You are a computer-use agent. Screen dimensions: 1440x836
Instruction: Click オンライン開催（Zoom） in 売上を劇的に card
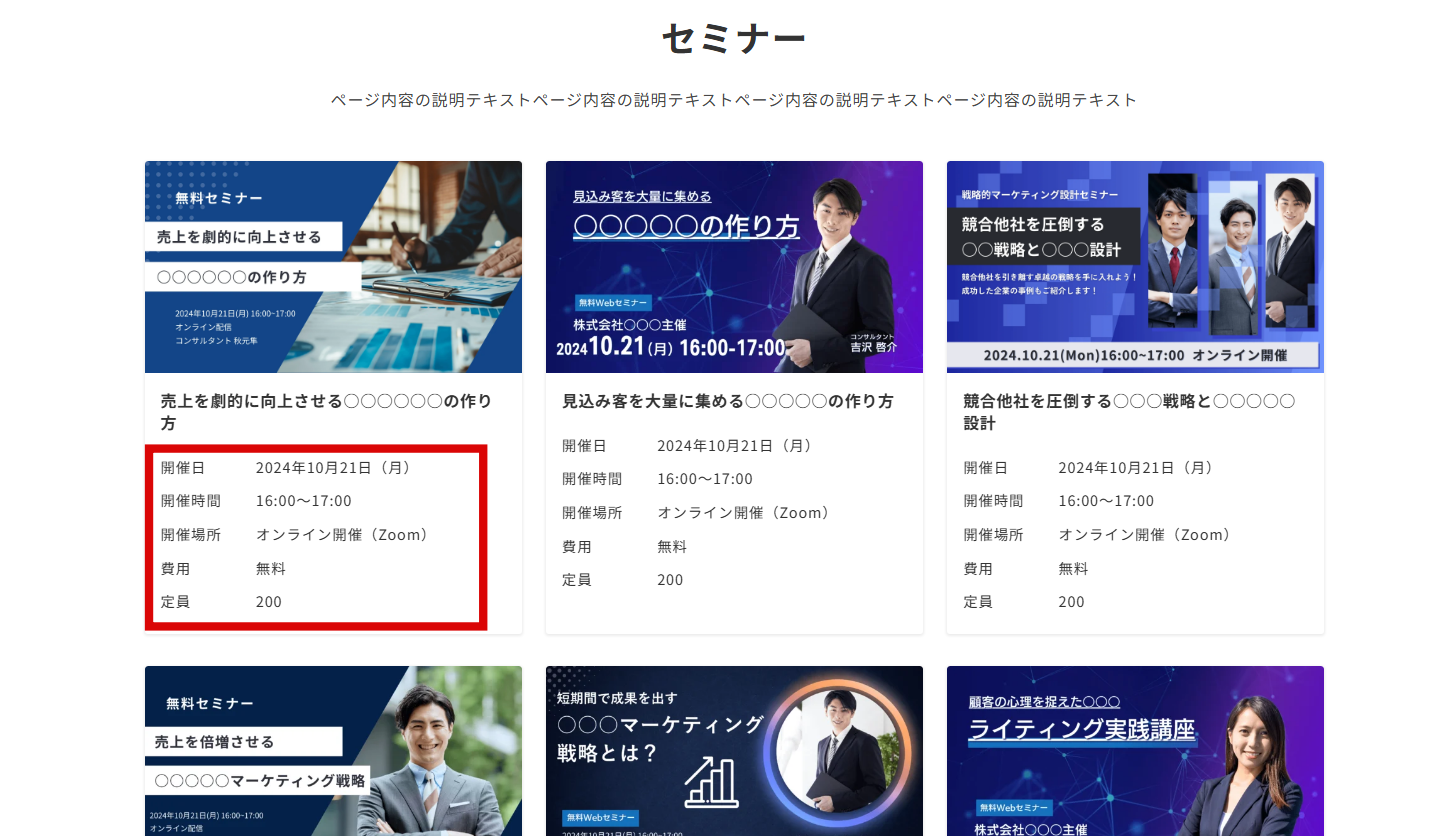(x=342, y=535)
